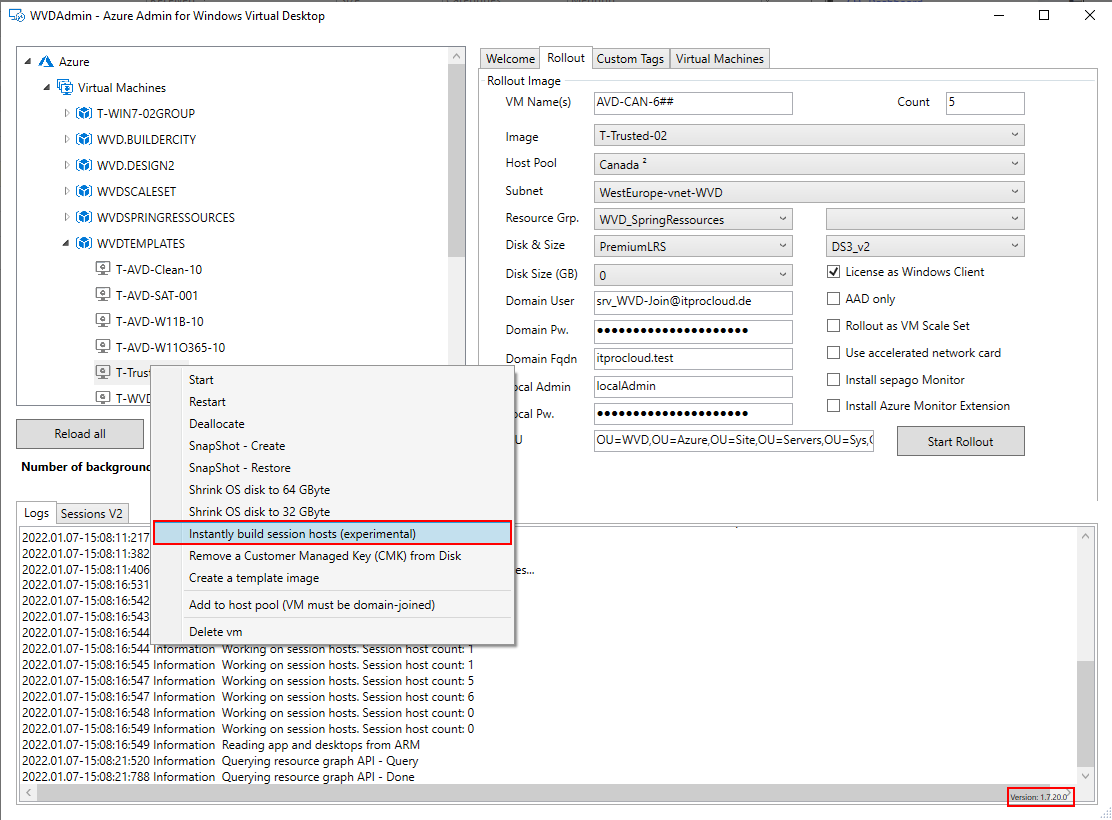Check Install sepago Monitor option
Viewport: 1112px width, 820px height.
pos(834,379)
